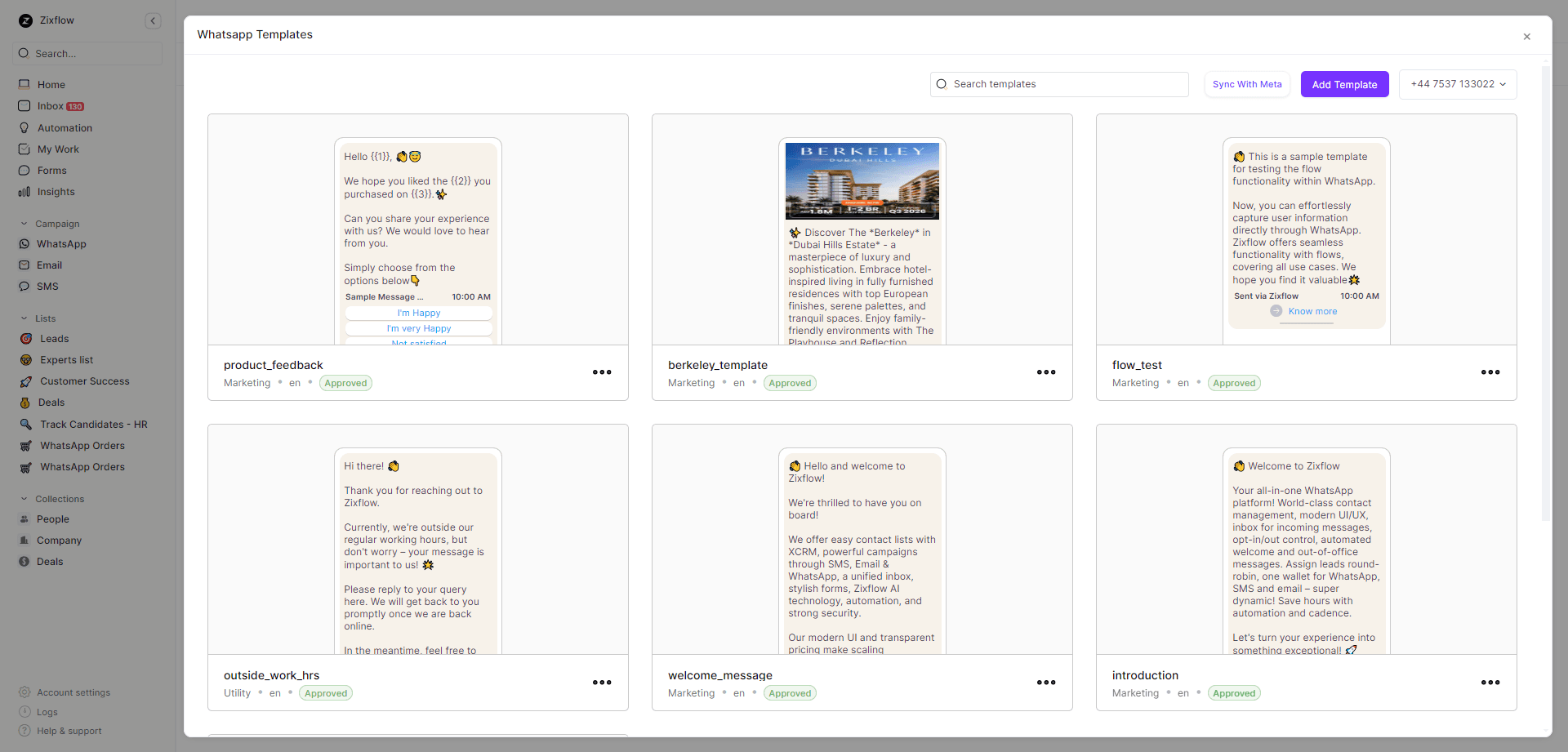Open three-dot menu for introduction template
This screenshot has height=752, width=1568.
(1490, 683)
